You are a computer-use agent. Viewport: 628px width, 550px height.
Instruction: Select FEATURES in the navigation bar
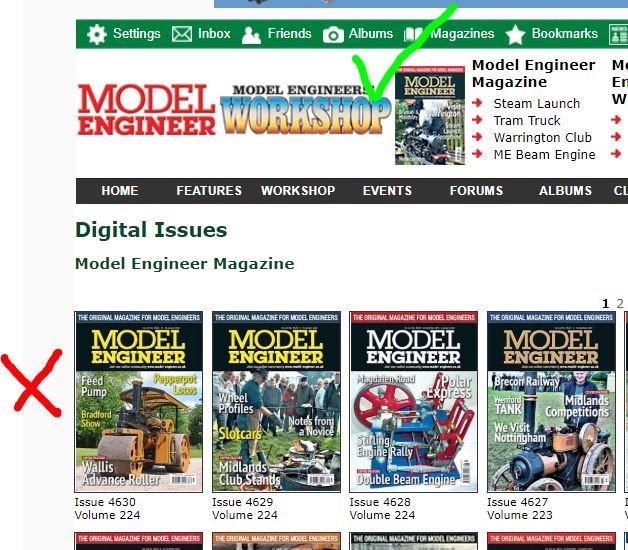point(209,191)
